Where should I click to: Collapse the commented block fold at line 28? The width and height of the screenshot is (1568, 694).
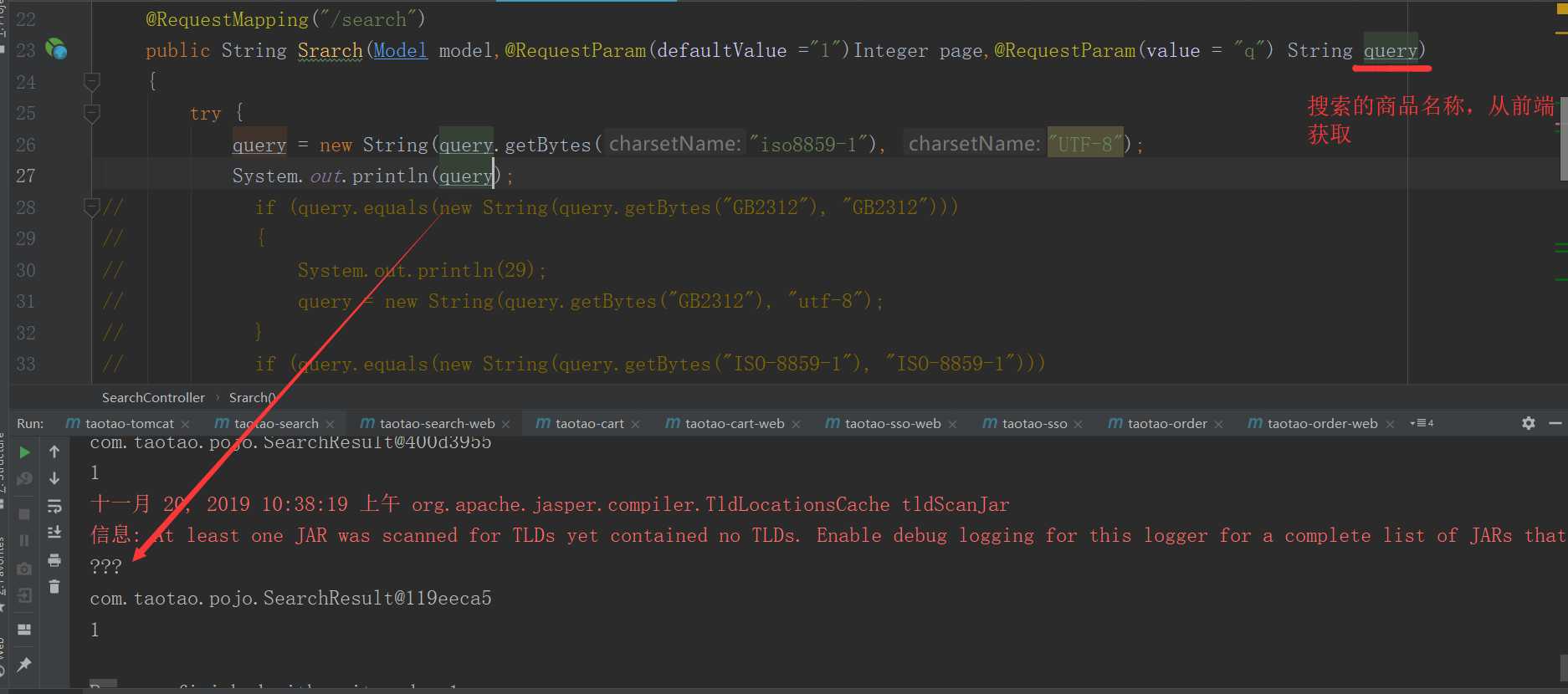point(92,207)
